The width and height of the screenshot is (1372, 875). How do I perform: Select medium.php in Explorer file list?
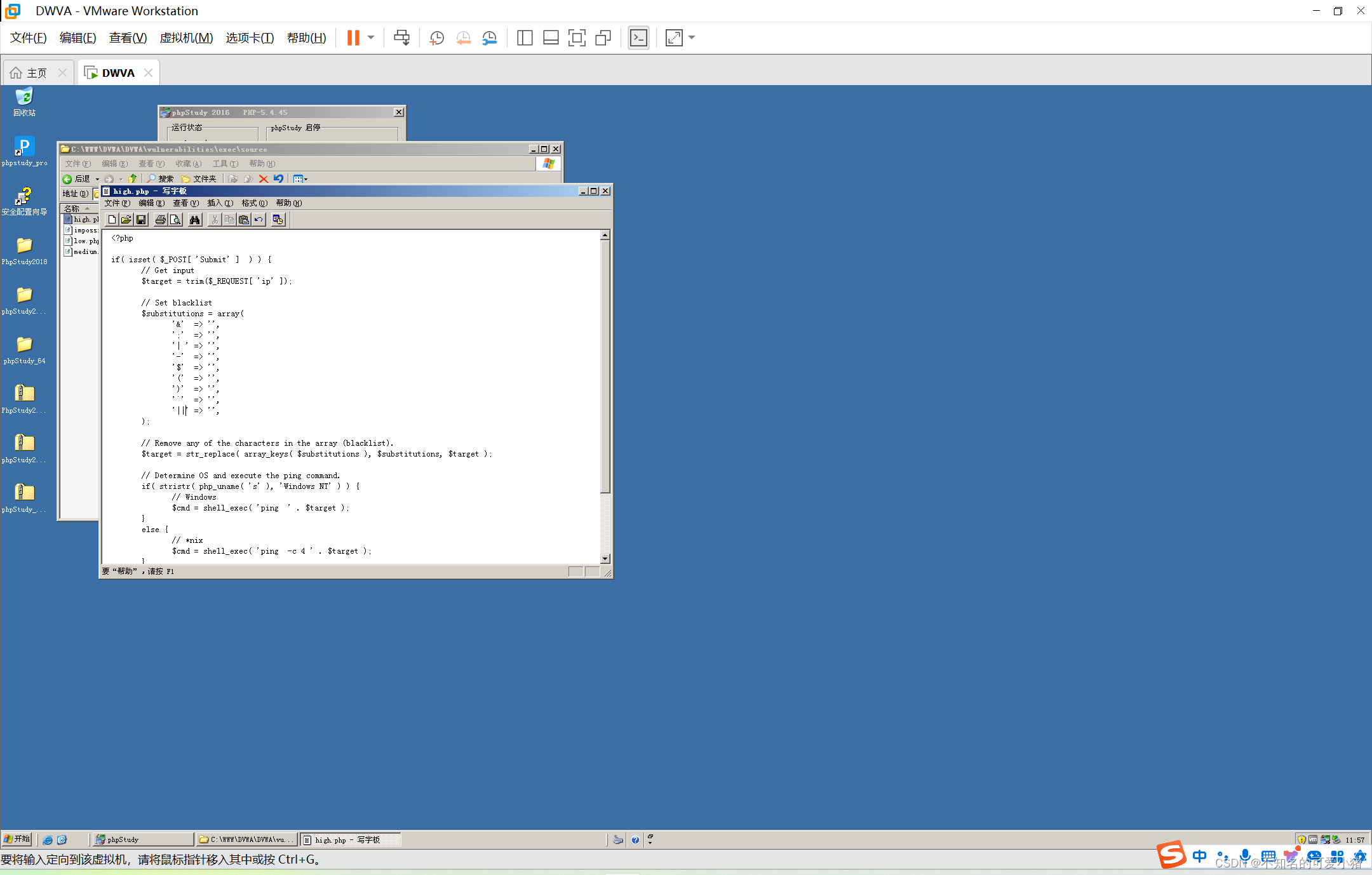pos(81,252)
